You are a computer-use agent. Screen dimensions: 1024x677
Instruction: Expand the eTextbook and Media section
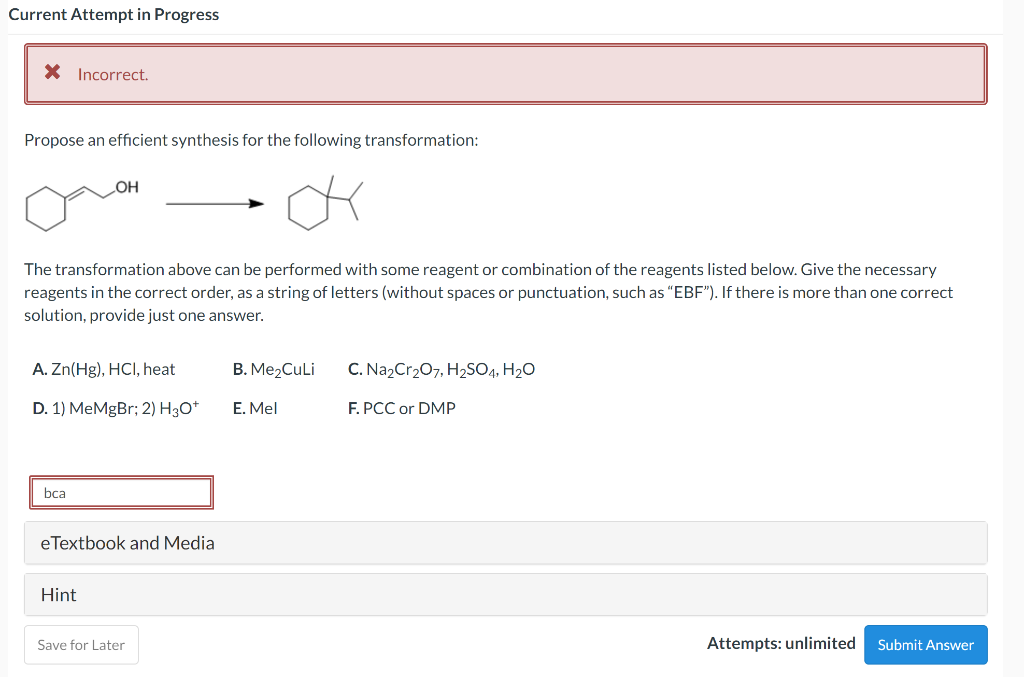(x=127, y=542)
